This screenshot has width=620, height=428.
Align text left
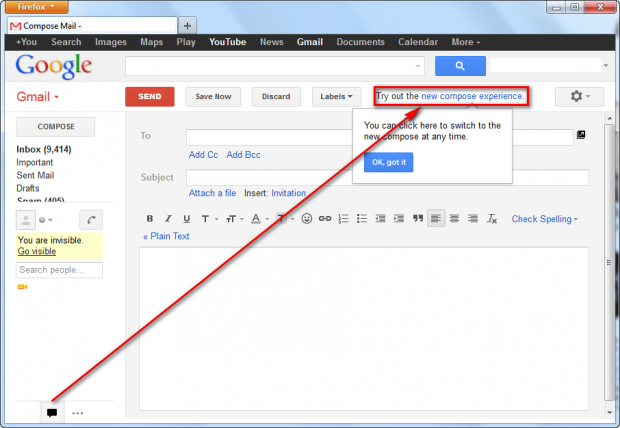click(x=436, y=218)
